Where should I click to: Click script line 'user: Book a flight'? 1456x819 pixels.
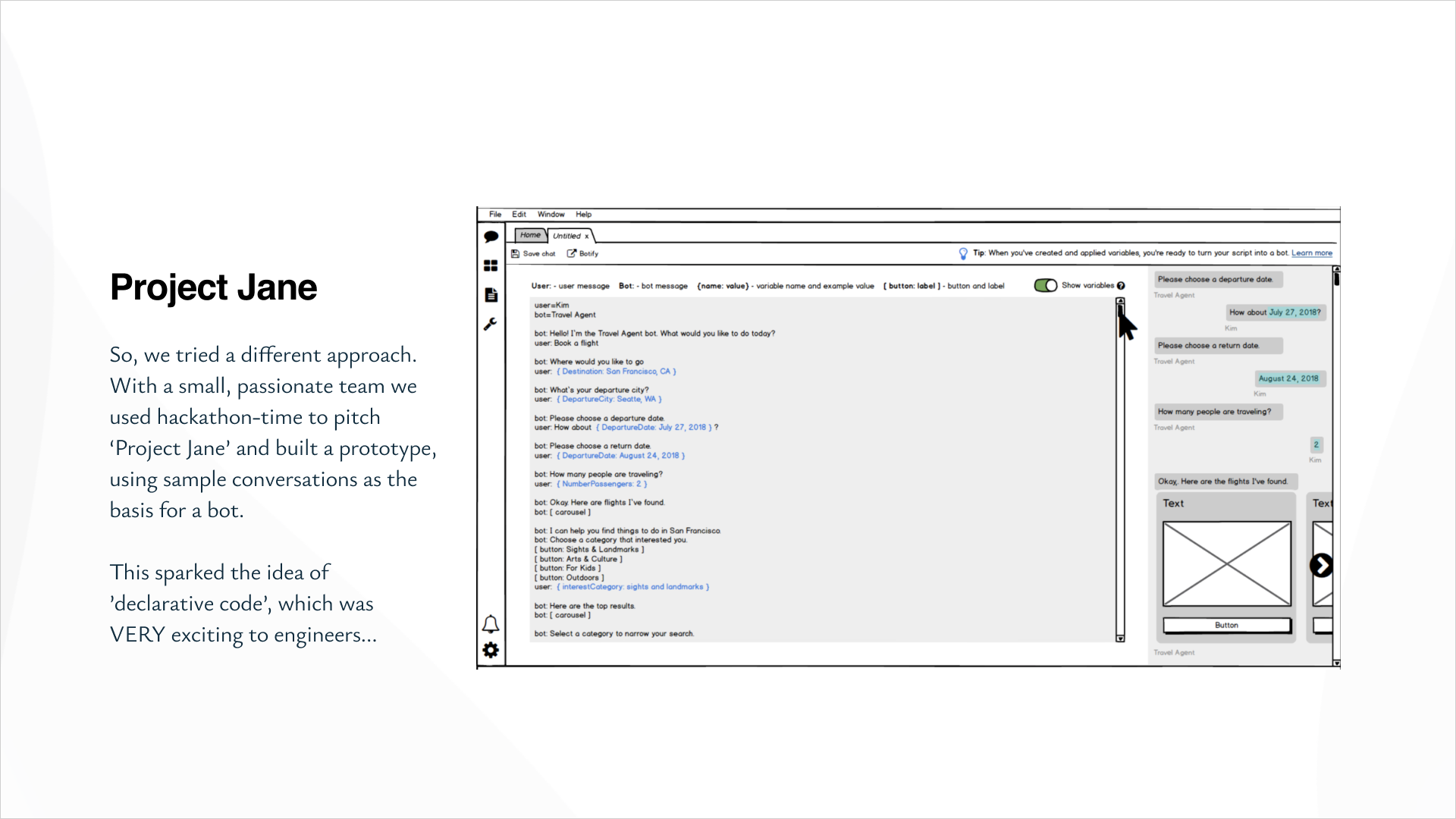point(566,344)
